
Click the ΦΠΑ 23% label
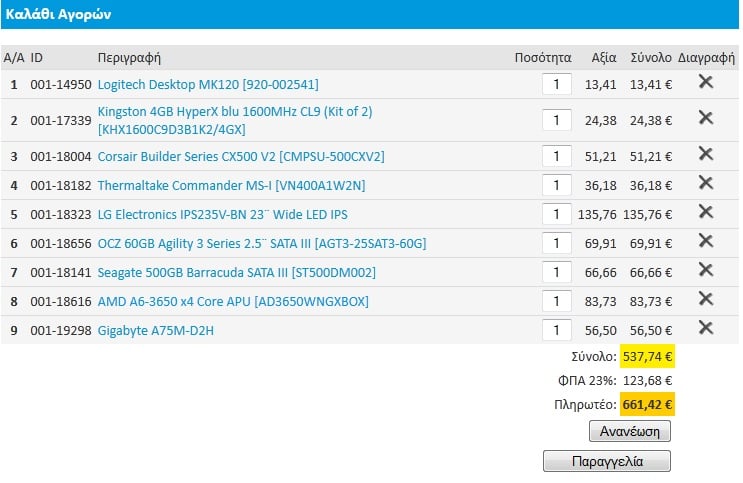point(588,381)
